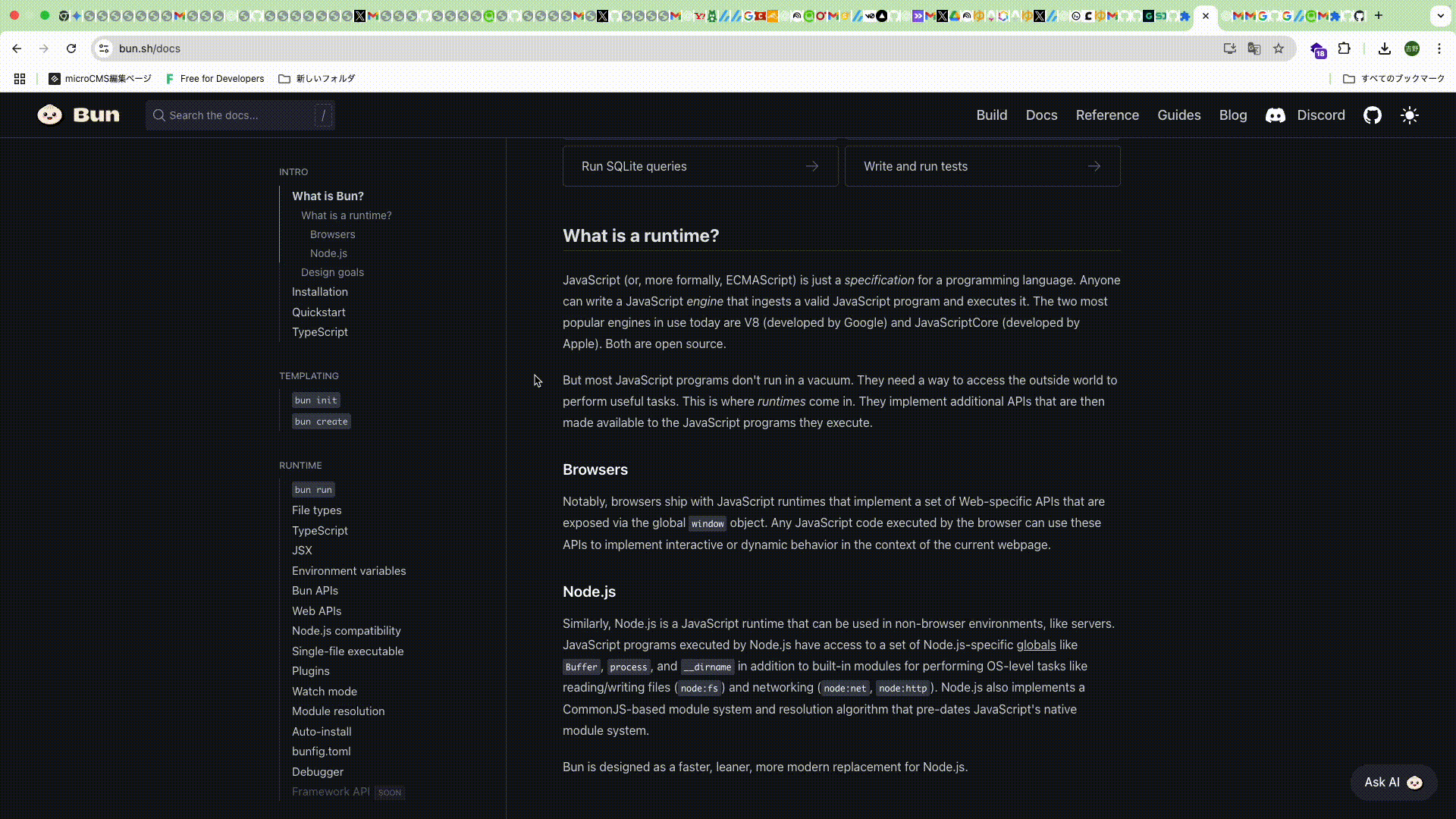Open the Docs nav item
Viewport: 1456px width, 819px height.
tap(1042, 115)
